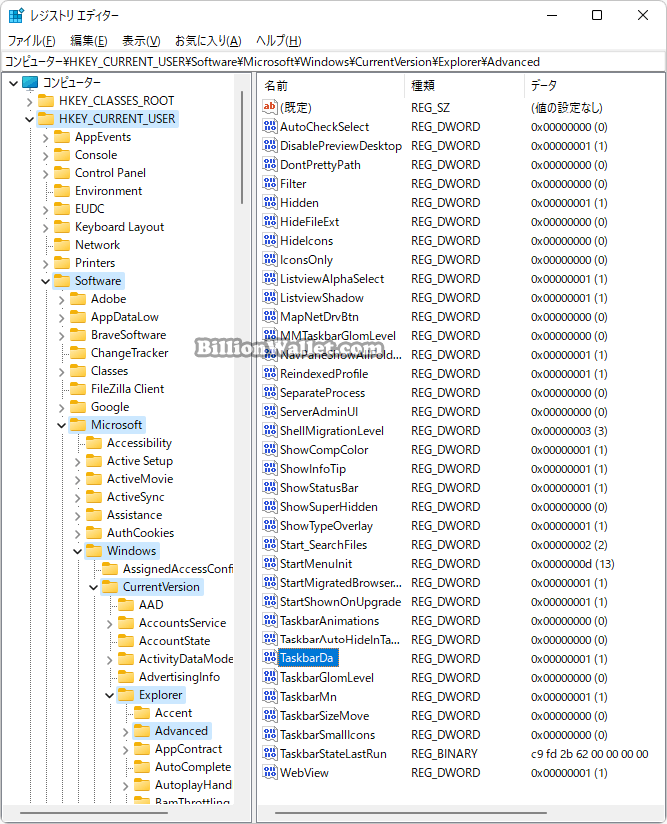This screenshot has width=667, height=824.
Task: Select the BraveSoftware key
Action: tap(128, 335)
